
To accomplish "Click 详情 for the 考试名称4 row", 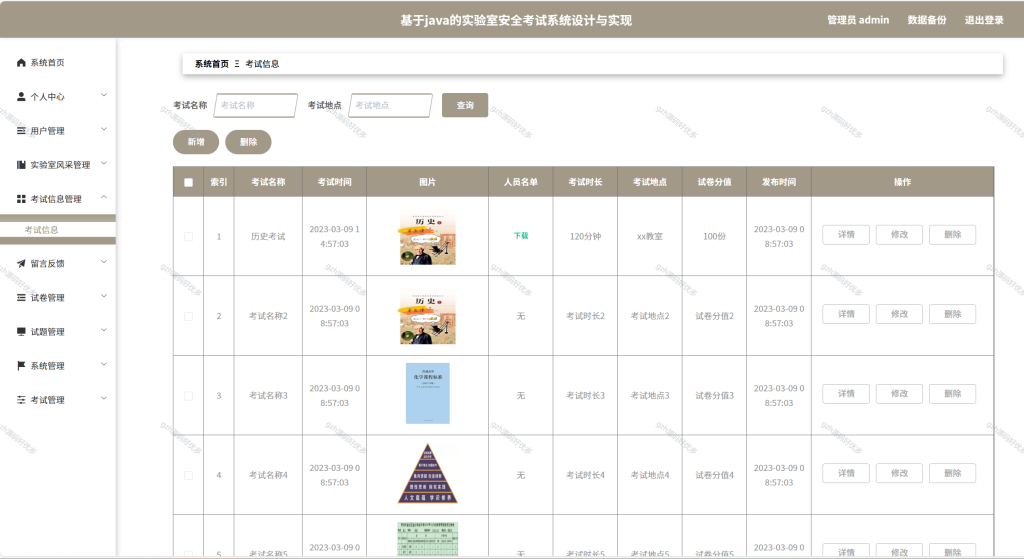I will 846,473.
